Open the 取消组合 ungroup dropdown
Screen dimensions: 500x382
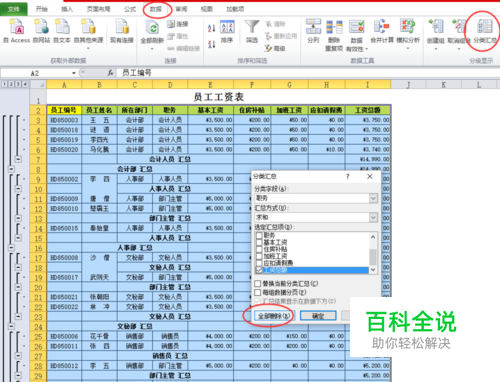tap(459, 49)
